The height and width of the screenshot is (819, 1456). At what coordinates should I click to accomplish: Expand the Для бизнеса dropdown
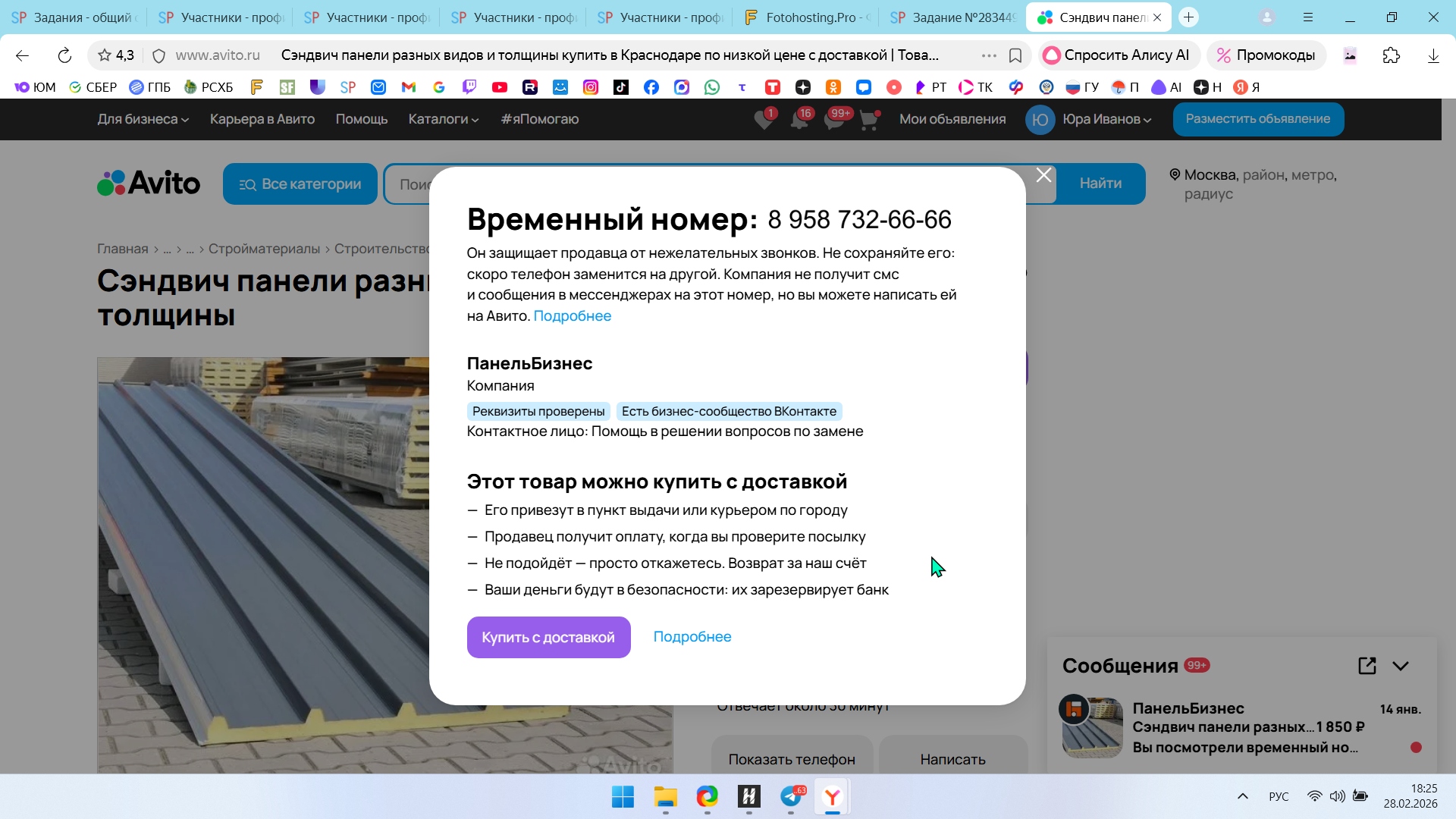click(x=143, y=119)
